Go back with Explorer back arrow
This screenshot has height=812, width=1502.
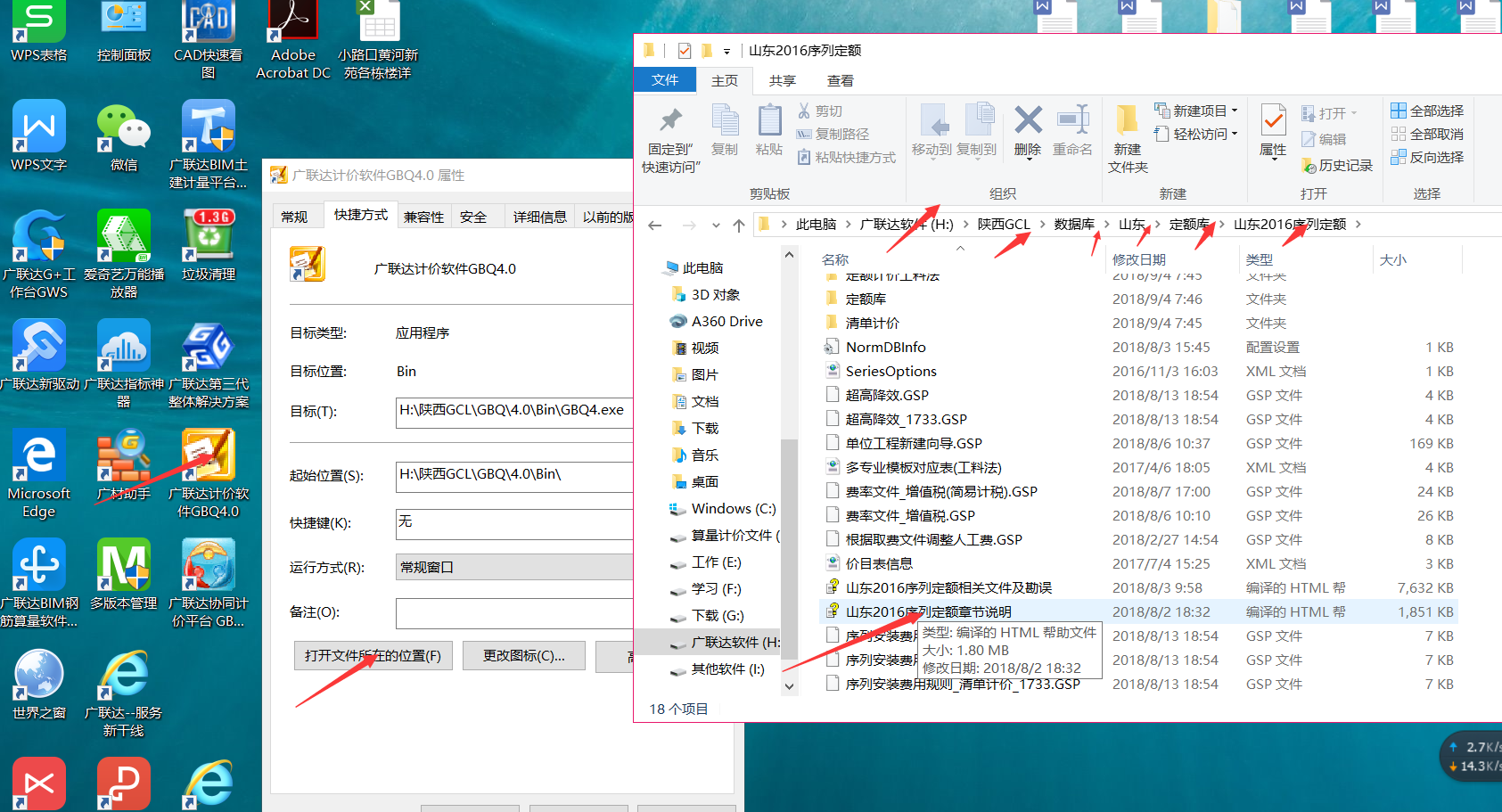click(655, 226)
